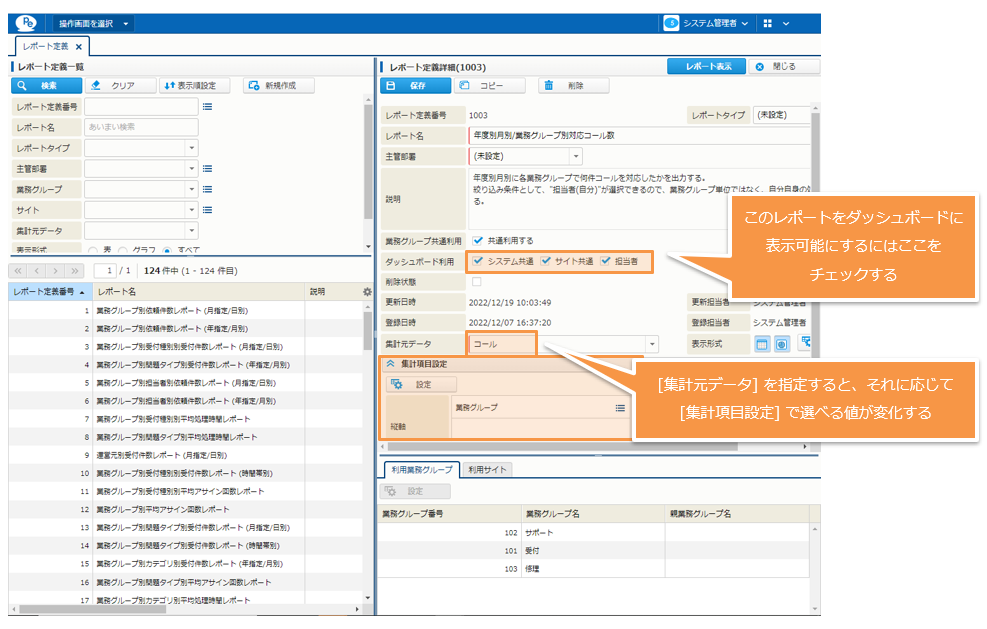Toggle the 共通利用する checkbox
The width and height of the screenshot is (987, 629).
477,241
